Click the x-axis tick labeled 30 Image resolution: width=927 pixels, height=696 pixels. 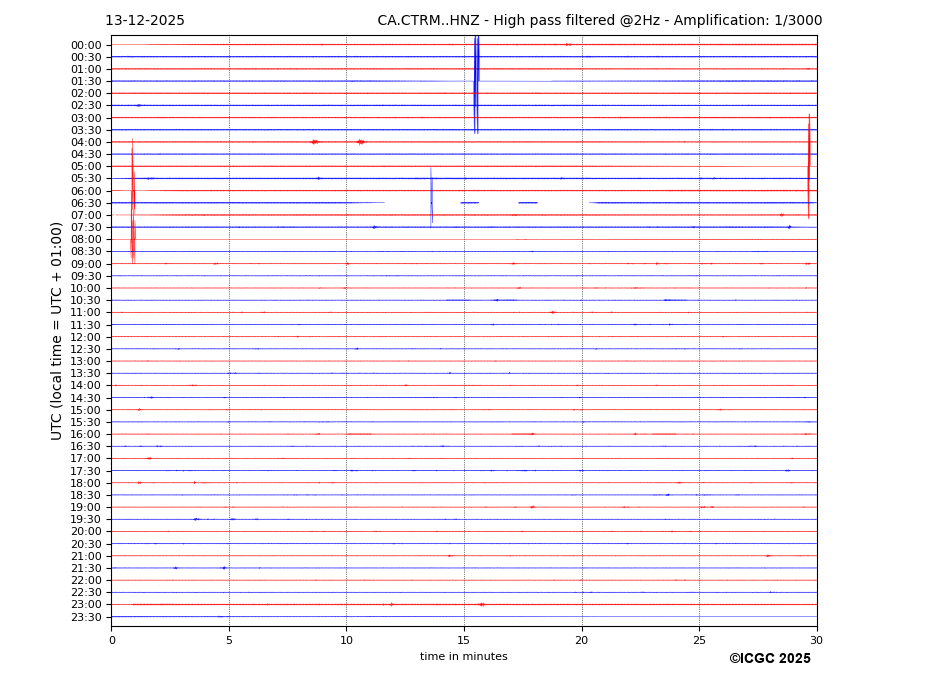coord(817,640)
